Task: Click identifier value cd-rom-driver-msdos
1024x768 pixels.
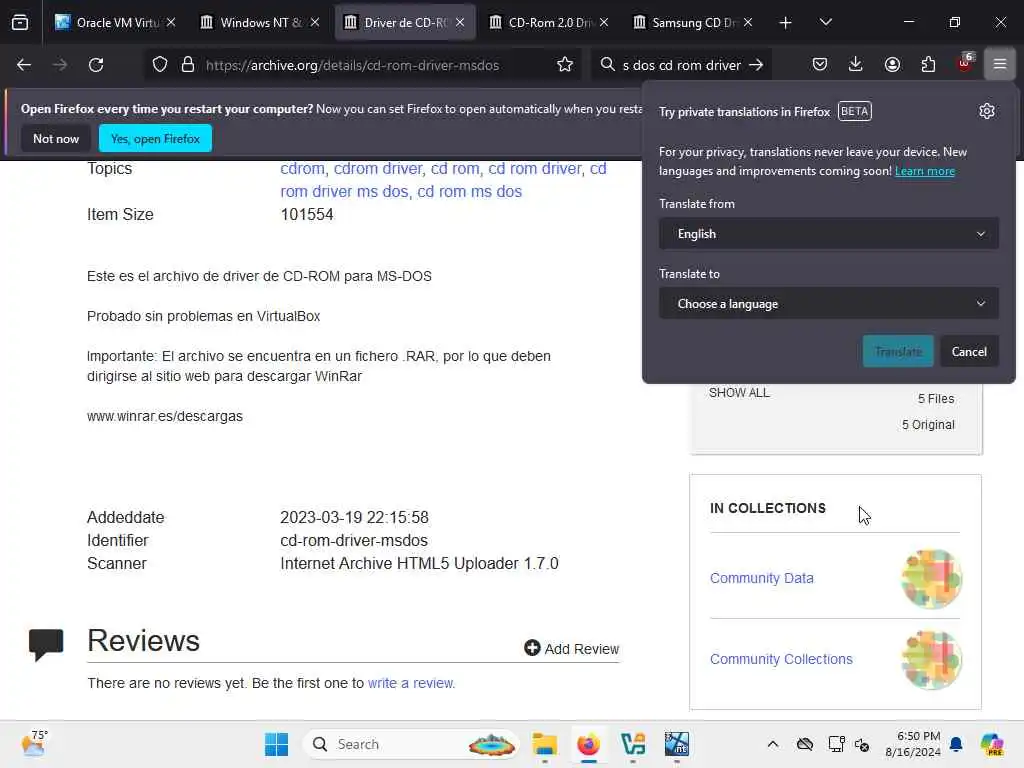Action: coord(354,540)
